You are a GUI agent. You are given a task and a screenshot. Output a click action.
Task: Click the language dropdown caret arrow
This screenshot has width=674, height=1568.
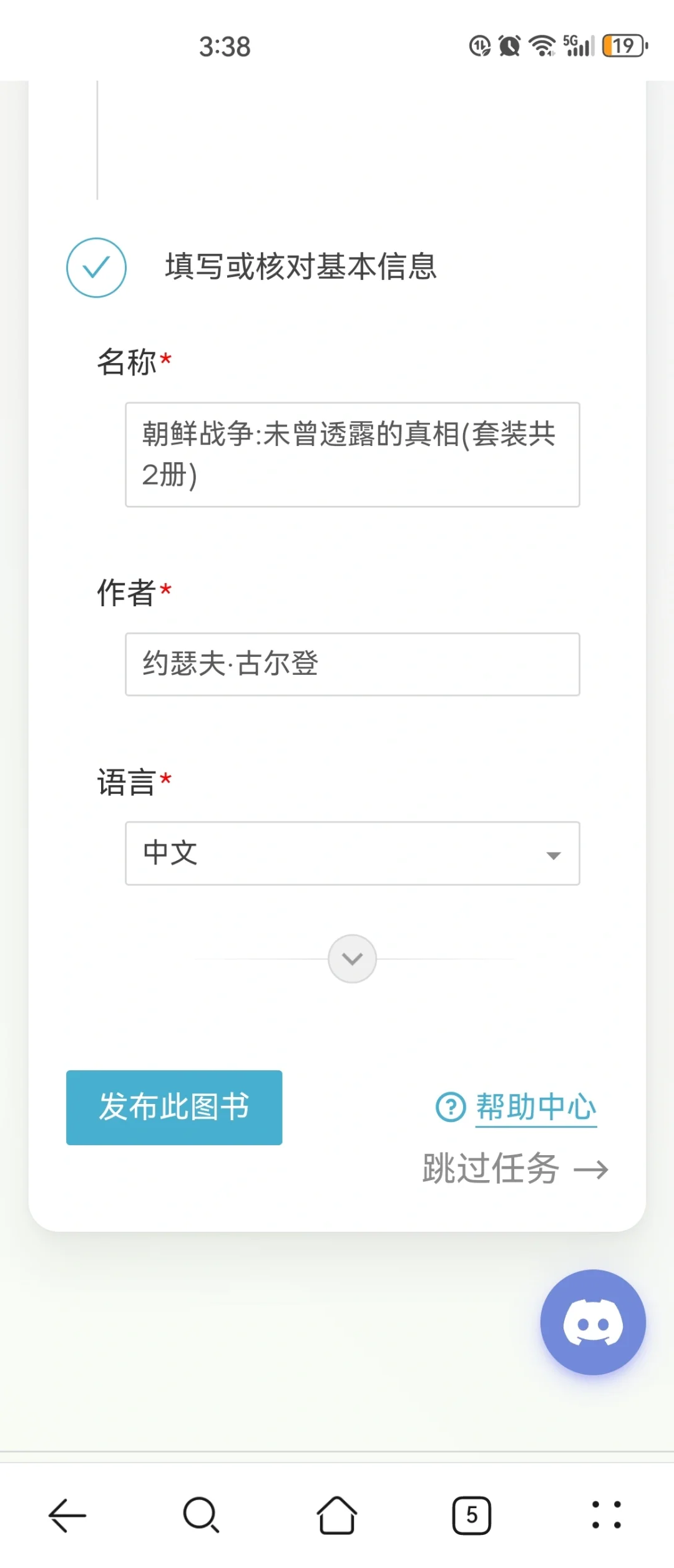point(553,855)
